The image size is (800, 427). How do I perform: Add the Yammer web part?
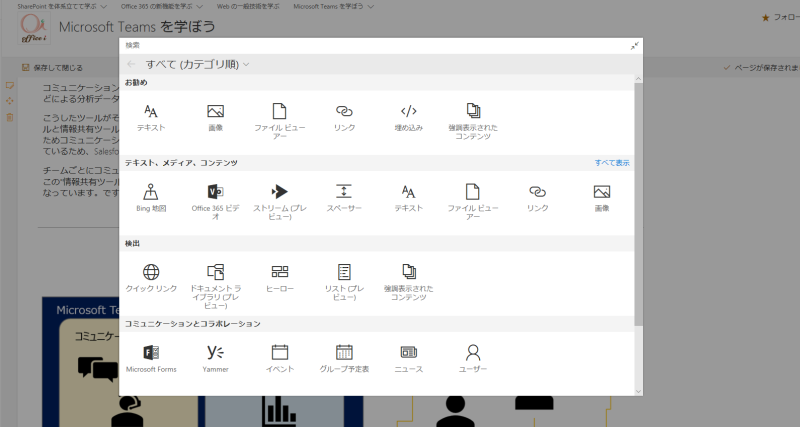215,359
